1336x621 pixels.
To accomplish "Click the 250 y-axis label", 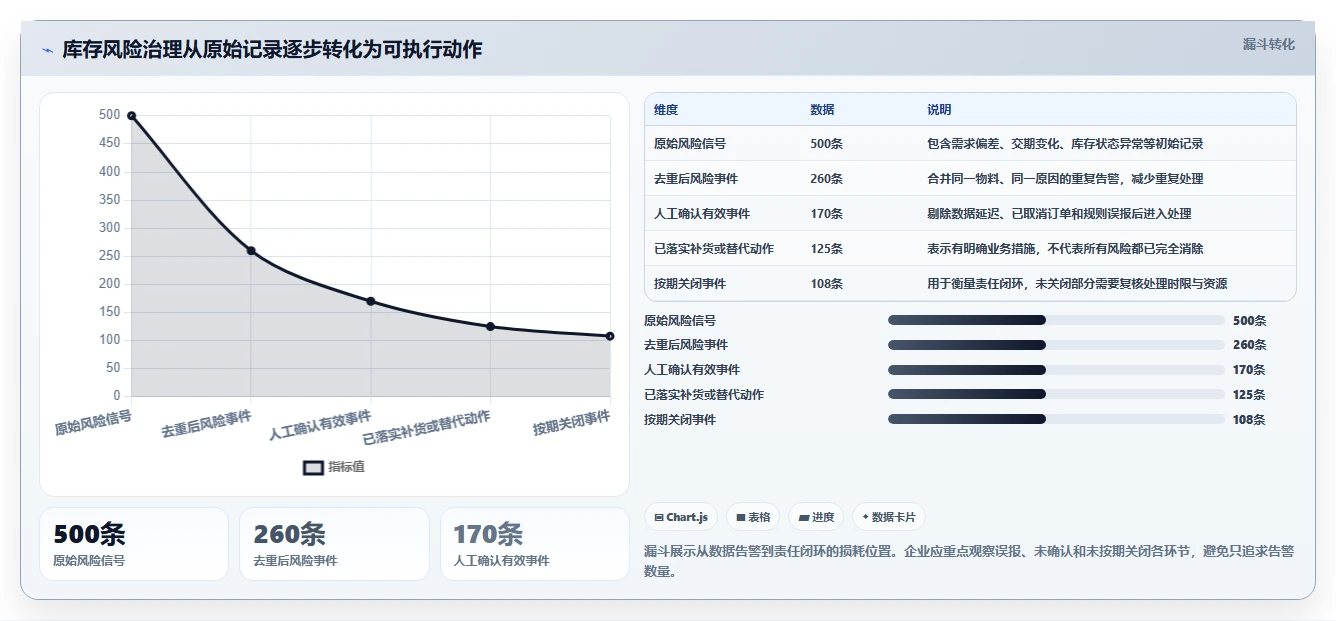I will click(x=109, y=256).
